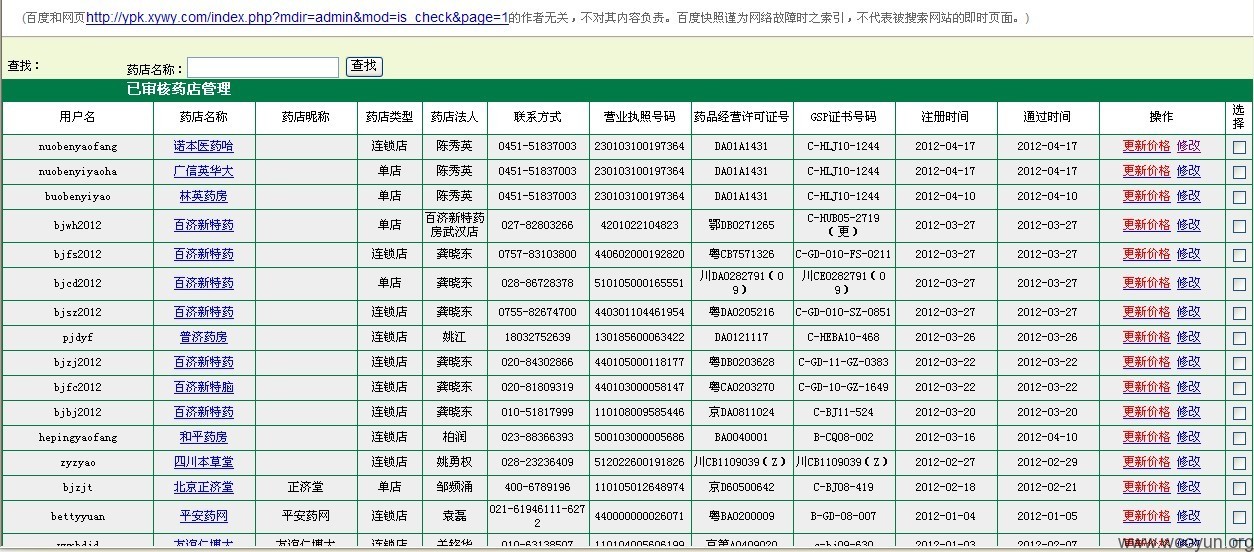1254x552 pixels.
Task: Select permit number 粤BA0200009 cell
Action: (x=741, y=516)
